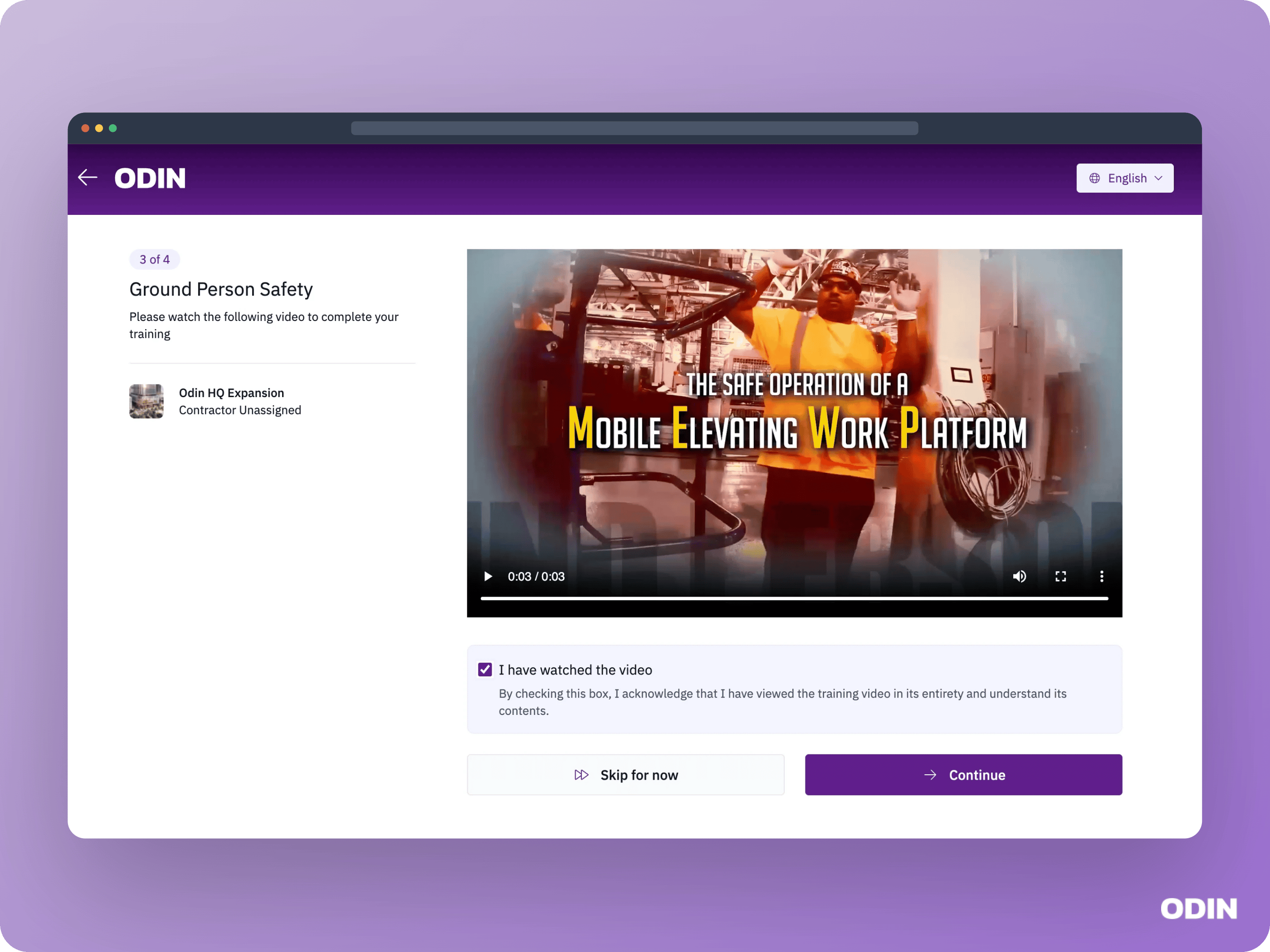Uncheck the 'I have watched the video' checkbox
Screen dimensions: 1270x952
pos(485,670)
